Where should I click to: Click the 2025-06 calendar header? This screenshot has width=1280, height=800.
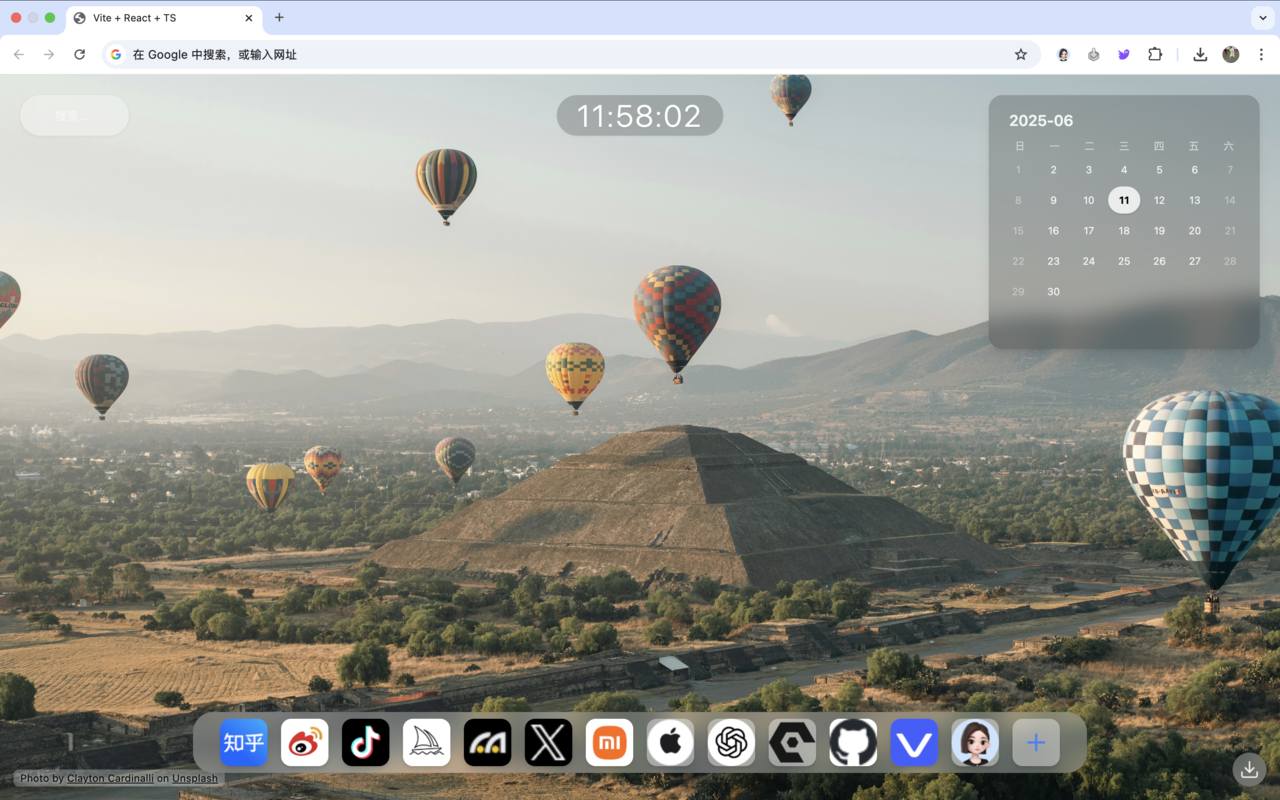pos(1041,120)
